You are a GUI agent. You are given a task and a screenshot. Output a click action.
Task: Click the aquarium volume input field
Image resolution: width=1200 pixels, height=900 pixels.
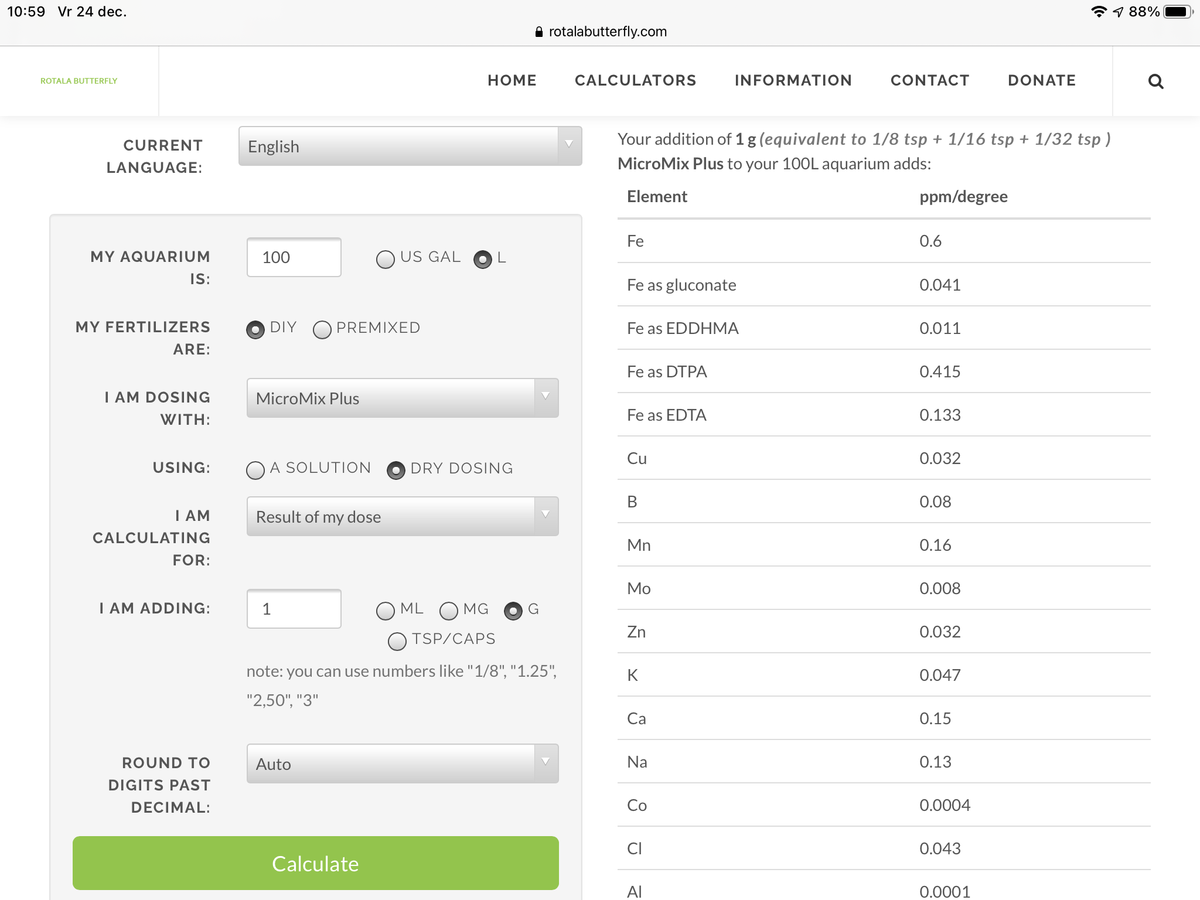point(293,258)
